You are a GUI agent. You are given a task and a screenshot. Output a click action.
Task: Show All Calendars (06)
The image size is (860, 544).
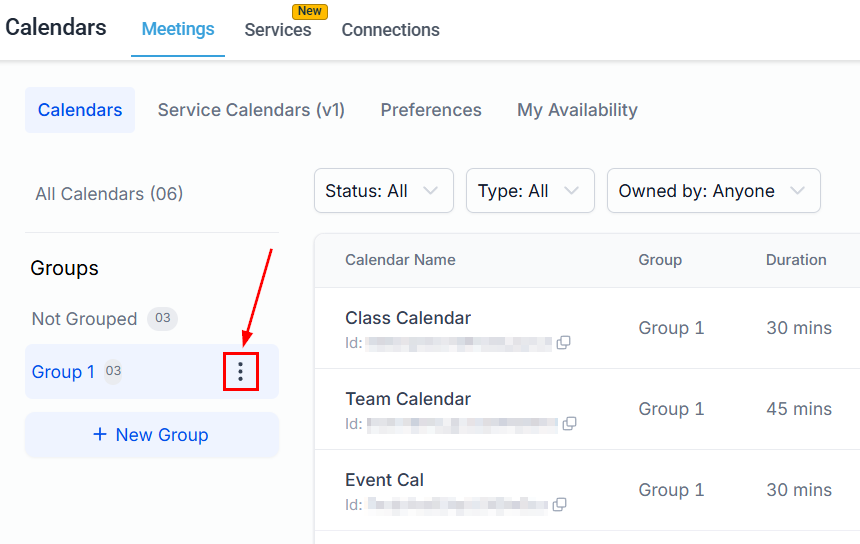109,194
